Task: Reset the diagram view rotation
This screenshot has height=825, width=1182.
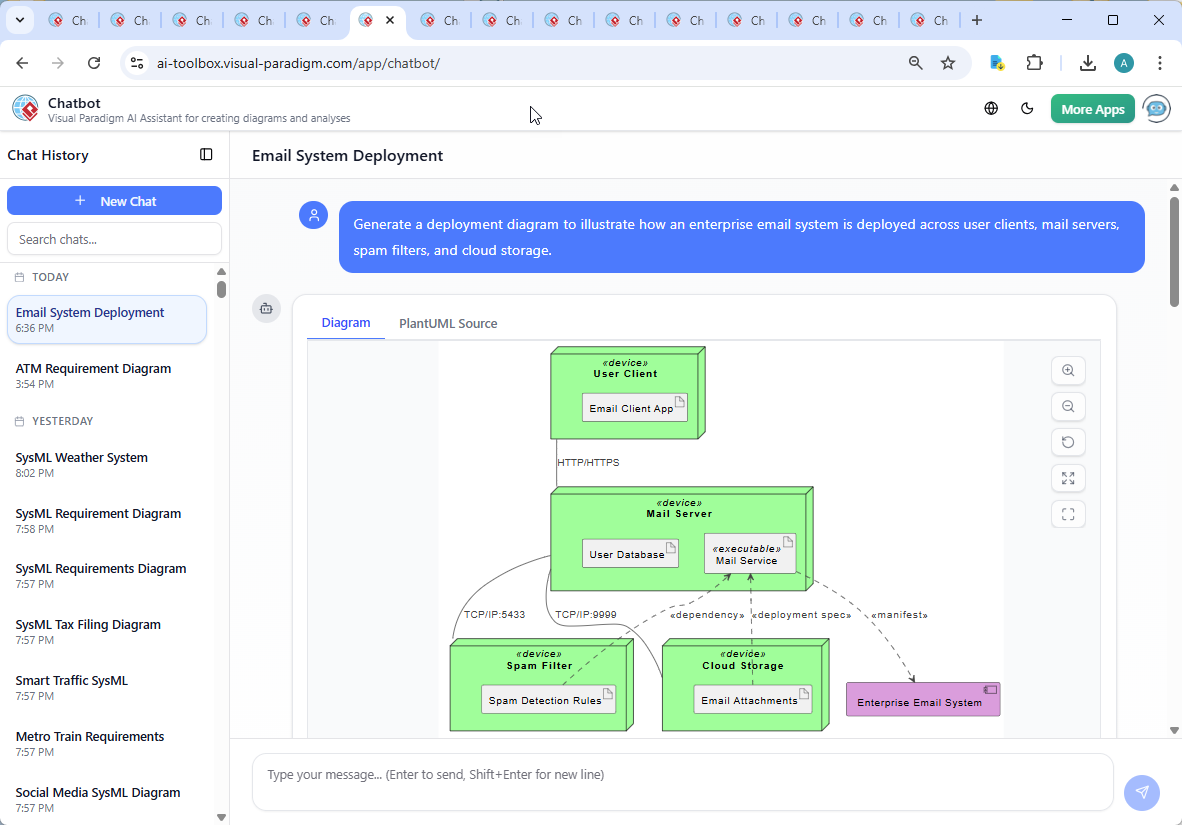Action: 1068,442
